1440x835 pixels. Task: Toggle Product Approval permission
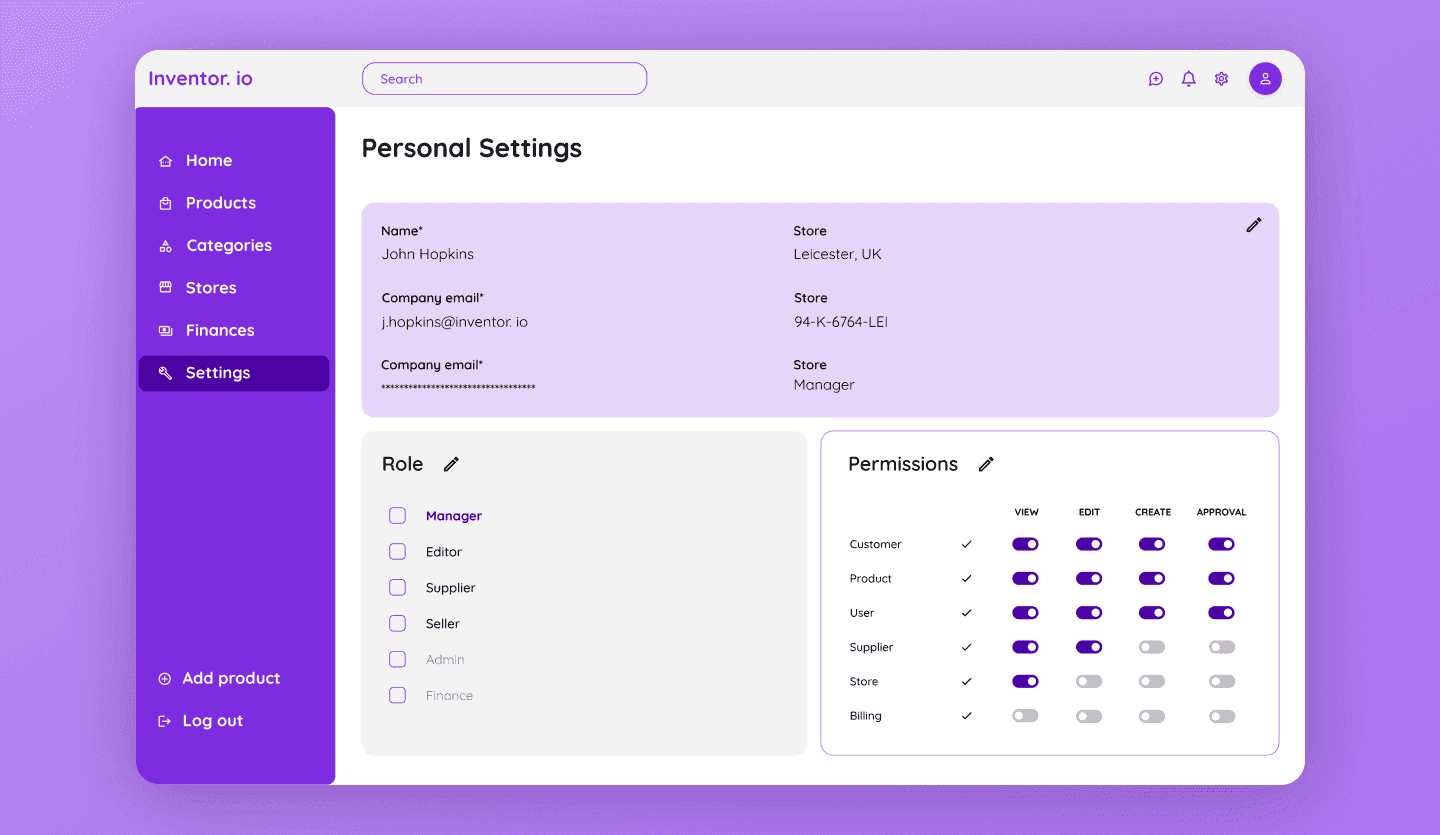1221,579
